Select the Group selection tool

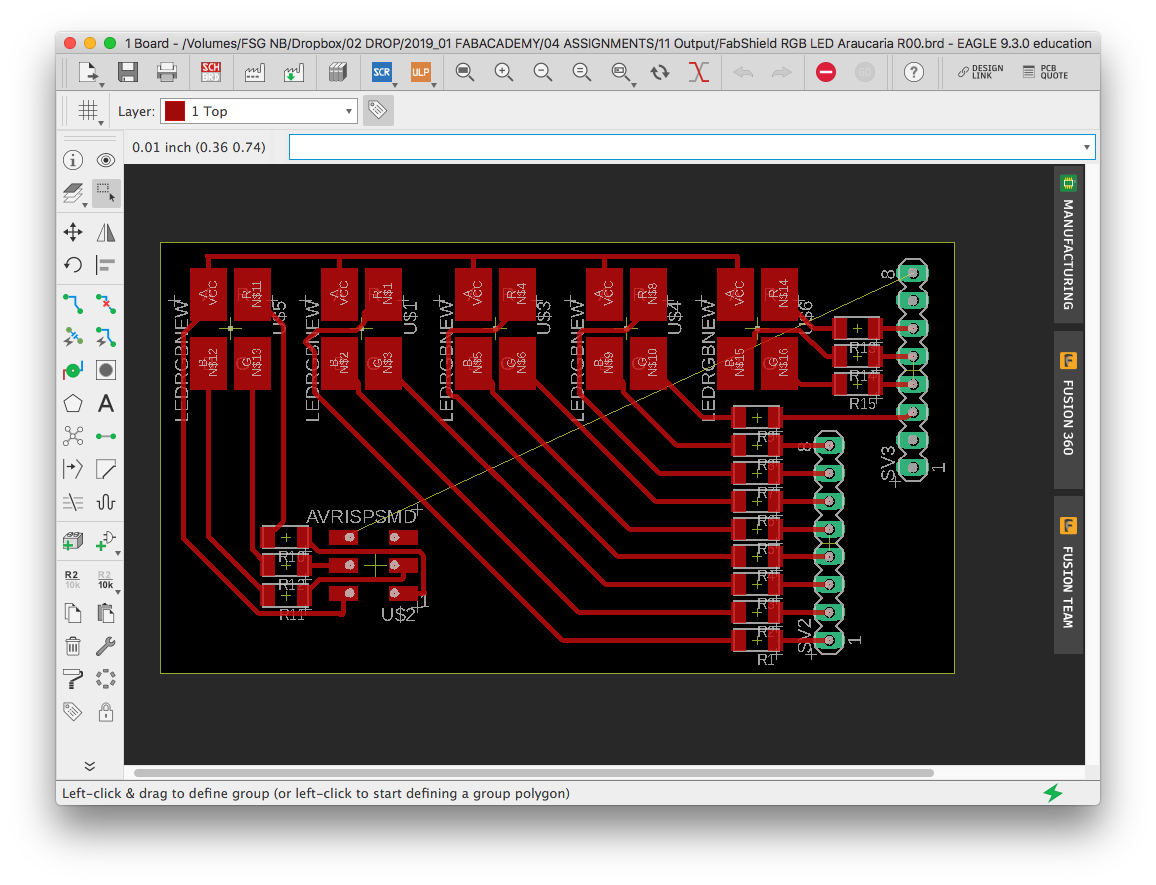(105, 193)
